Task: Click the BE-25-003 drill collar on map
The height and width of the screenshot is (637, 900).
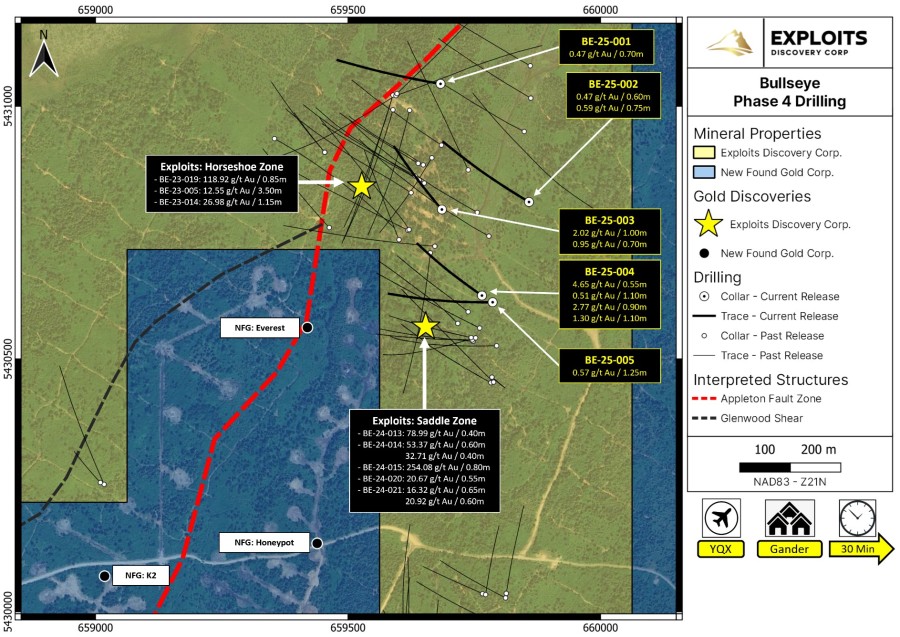Action: (x=441, y=210)
